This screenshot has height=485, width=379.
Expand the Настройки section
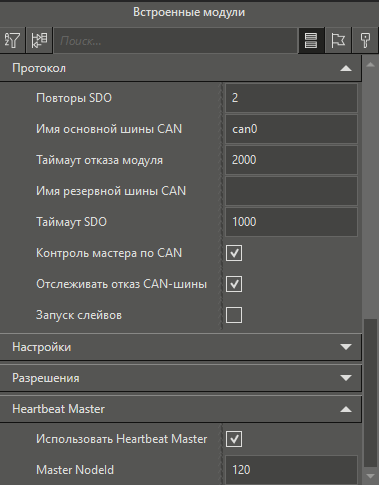[180, 347]
